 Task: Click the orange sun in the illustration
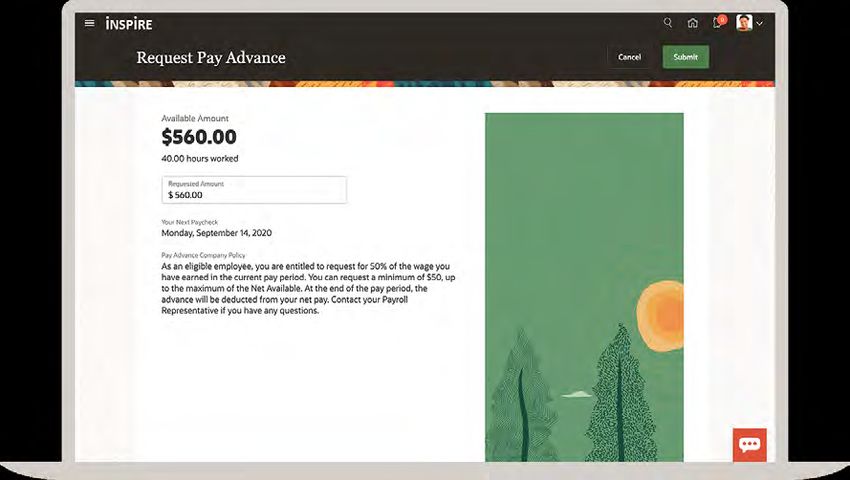point(660,316)
